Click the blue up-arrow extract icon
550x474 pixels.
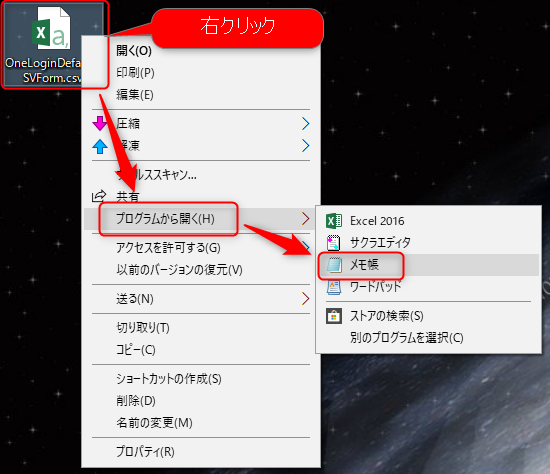[x=100, y=146]
